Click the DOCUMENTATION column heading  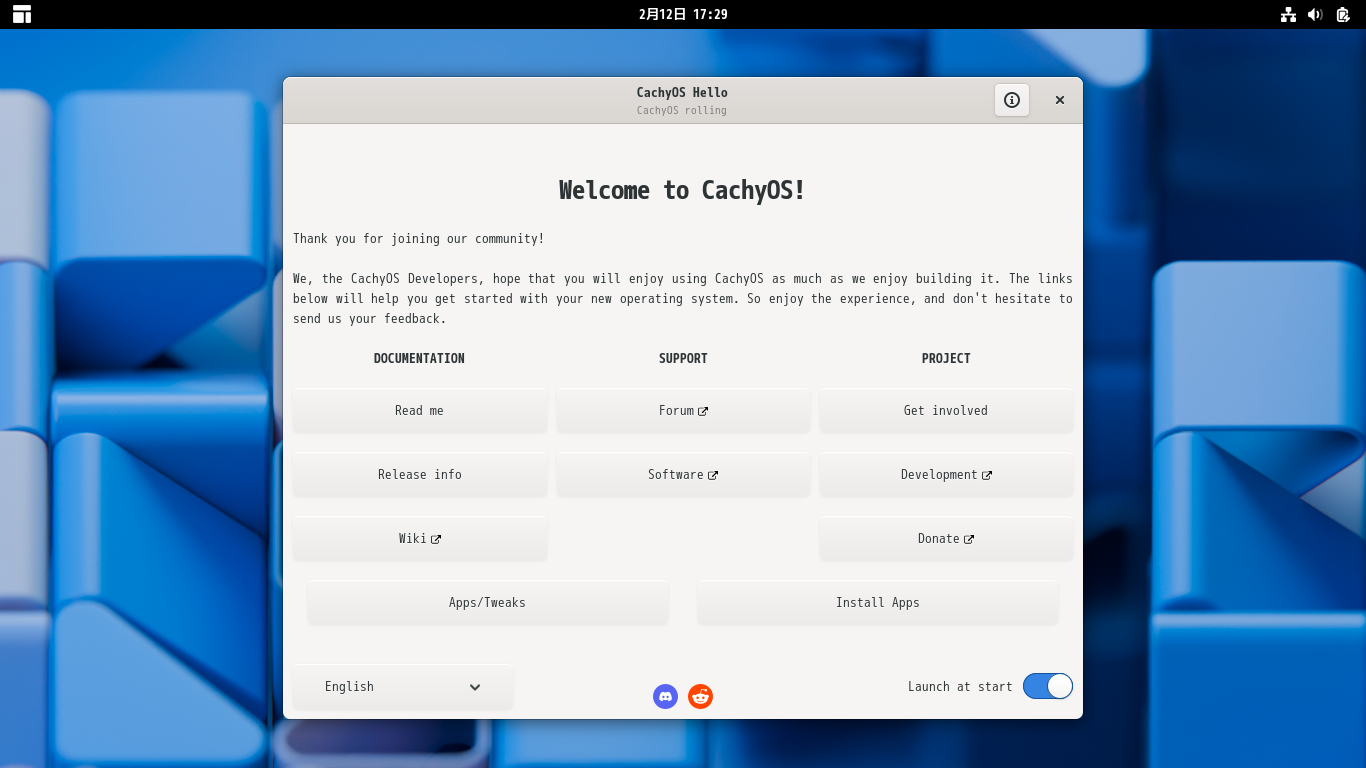(x=419, y=358)
